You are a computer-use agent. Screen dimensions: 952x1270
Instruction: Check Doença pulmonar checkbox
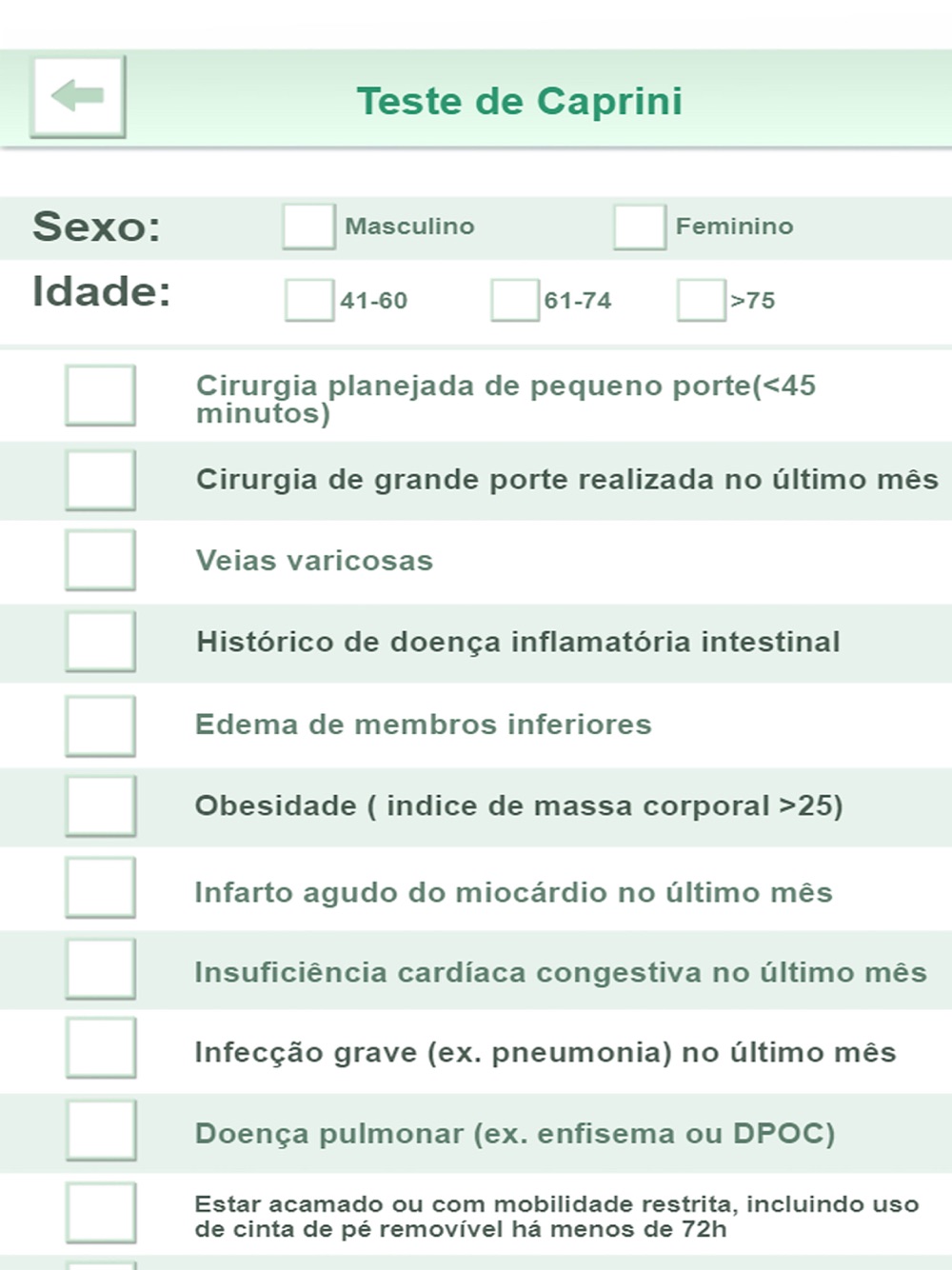[x=100, y=1130]
